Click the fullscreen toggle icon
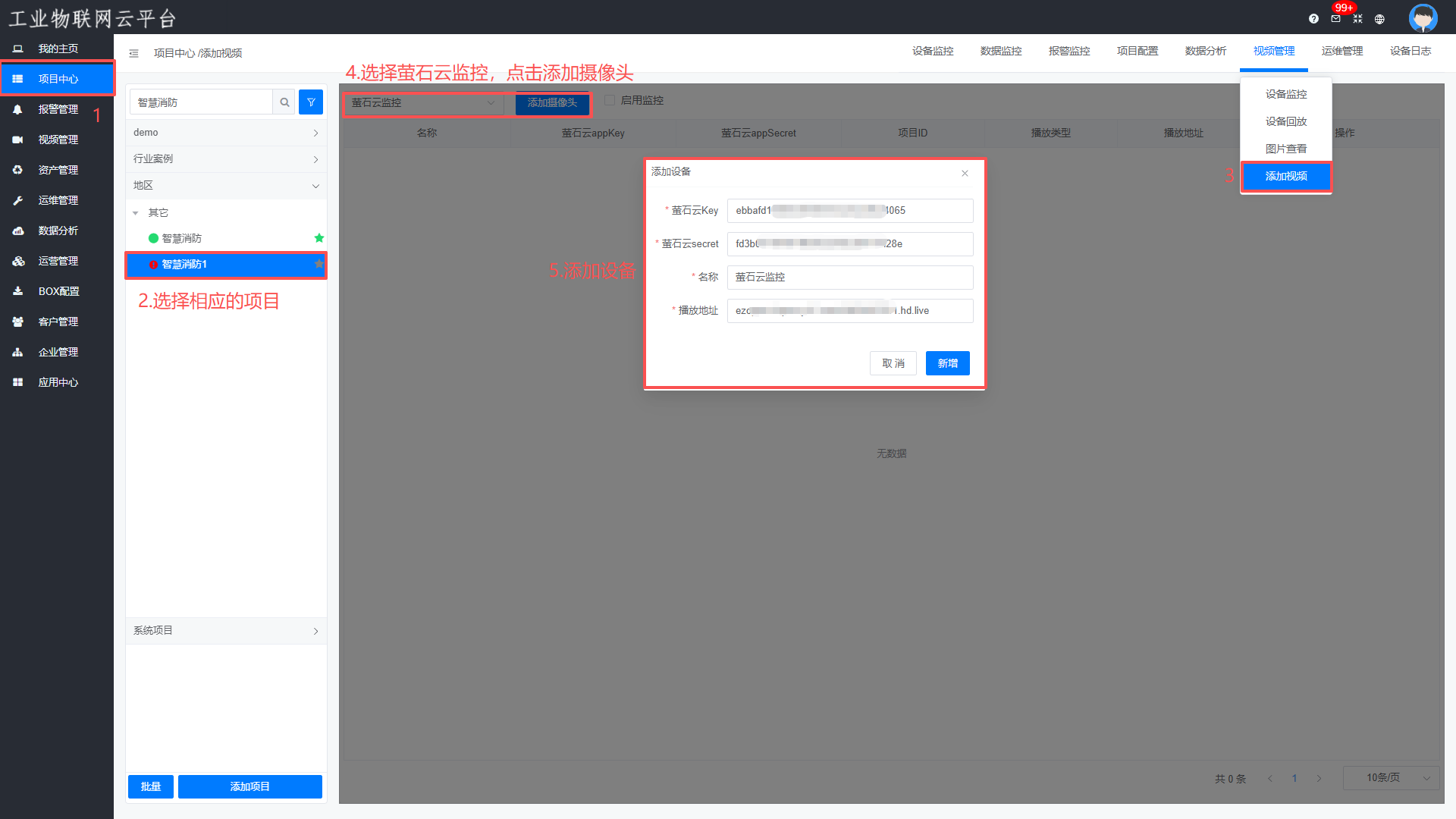Image resolution: width=1456 pixels, height=819 pixels. point(1357,19)
